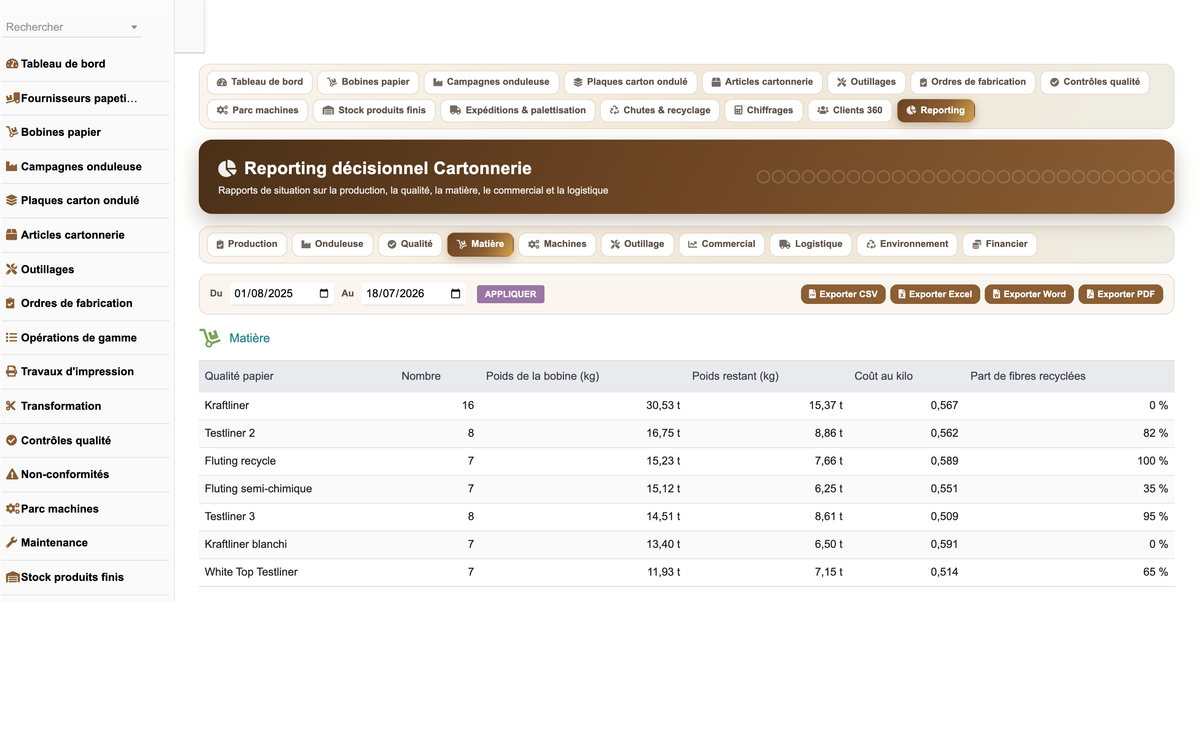Image resolution: width=1200 pixels, height=743 pixels.
Task: Open Bobines papier top tab
Action: (368, 82)
